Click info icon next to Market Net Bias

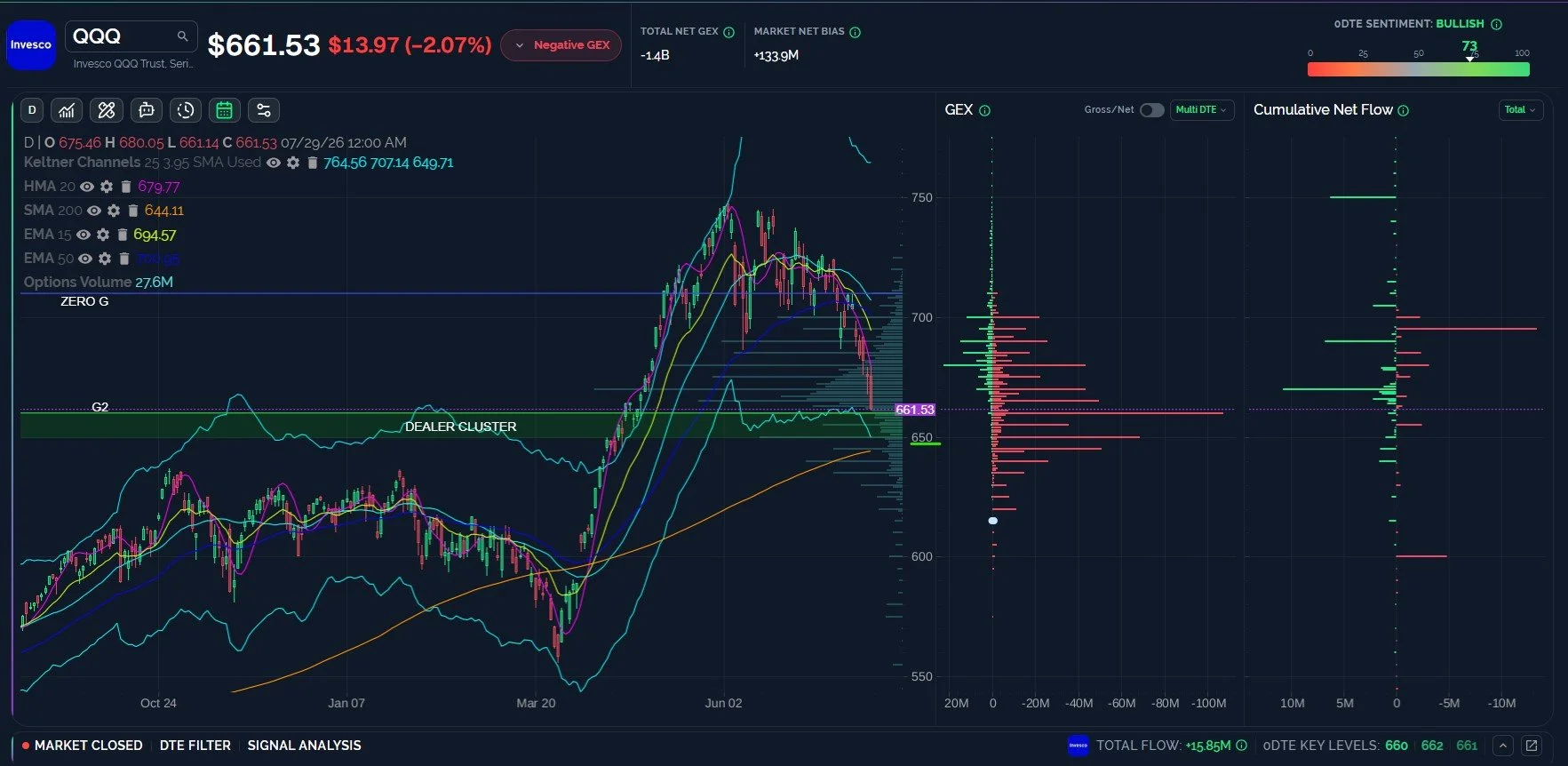point(856,32)
